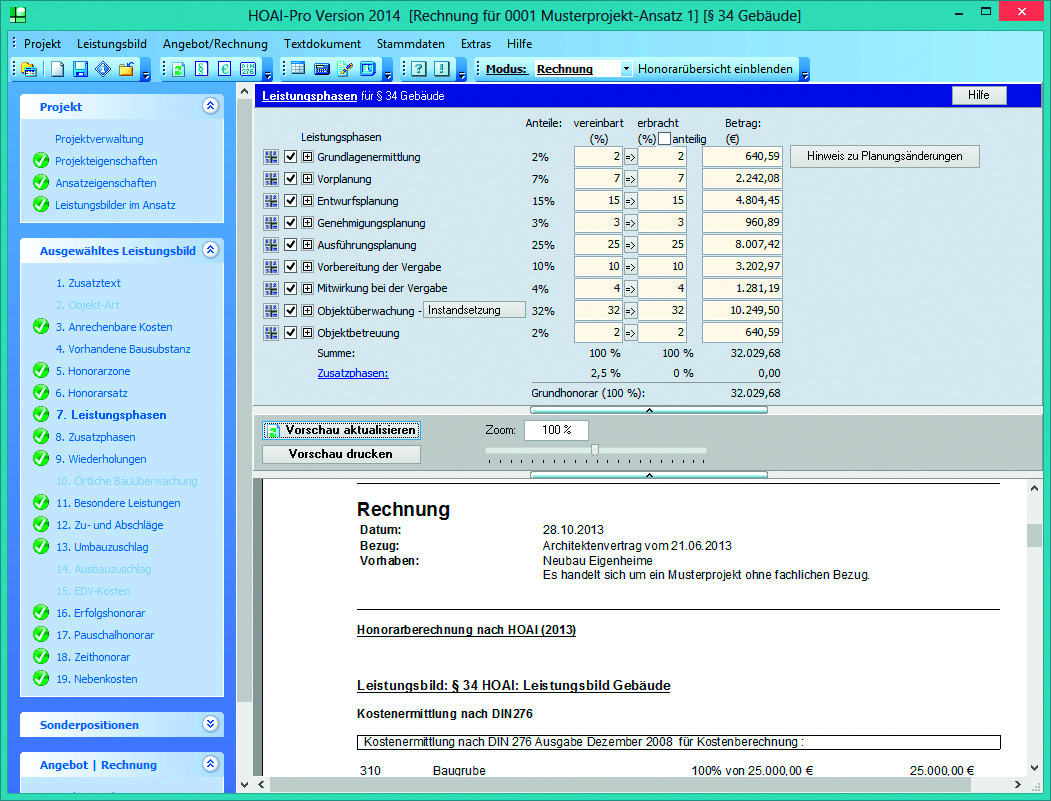Expand the Sonderpositionen panel
This screenshot has height=801, width=1051.
(210, 724)
